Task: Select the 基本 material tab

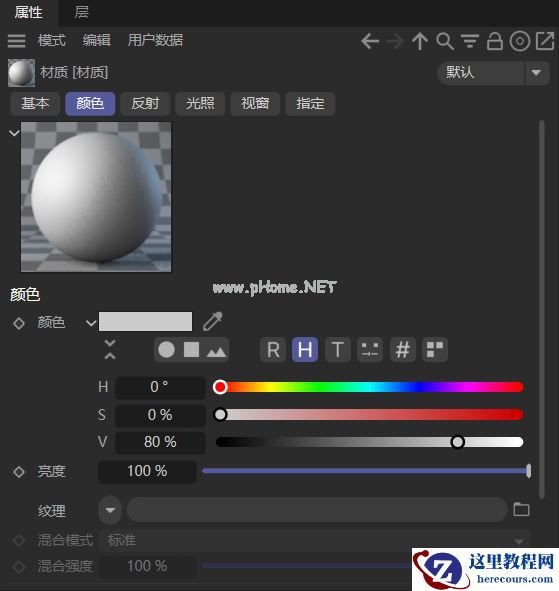Action: 35,103
